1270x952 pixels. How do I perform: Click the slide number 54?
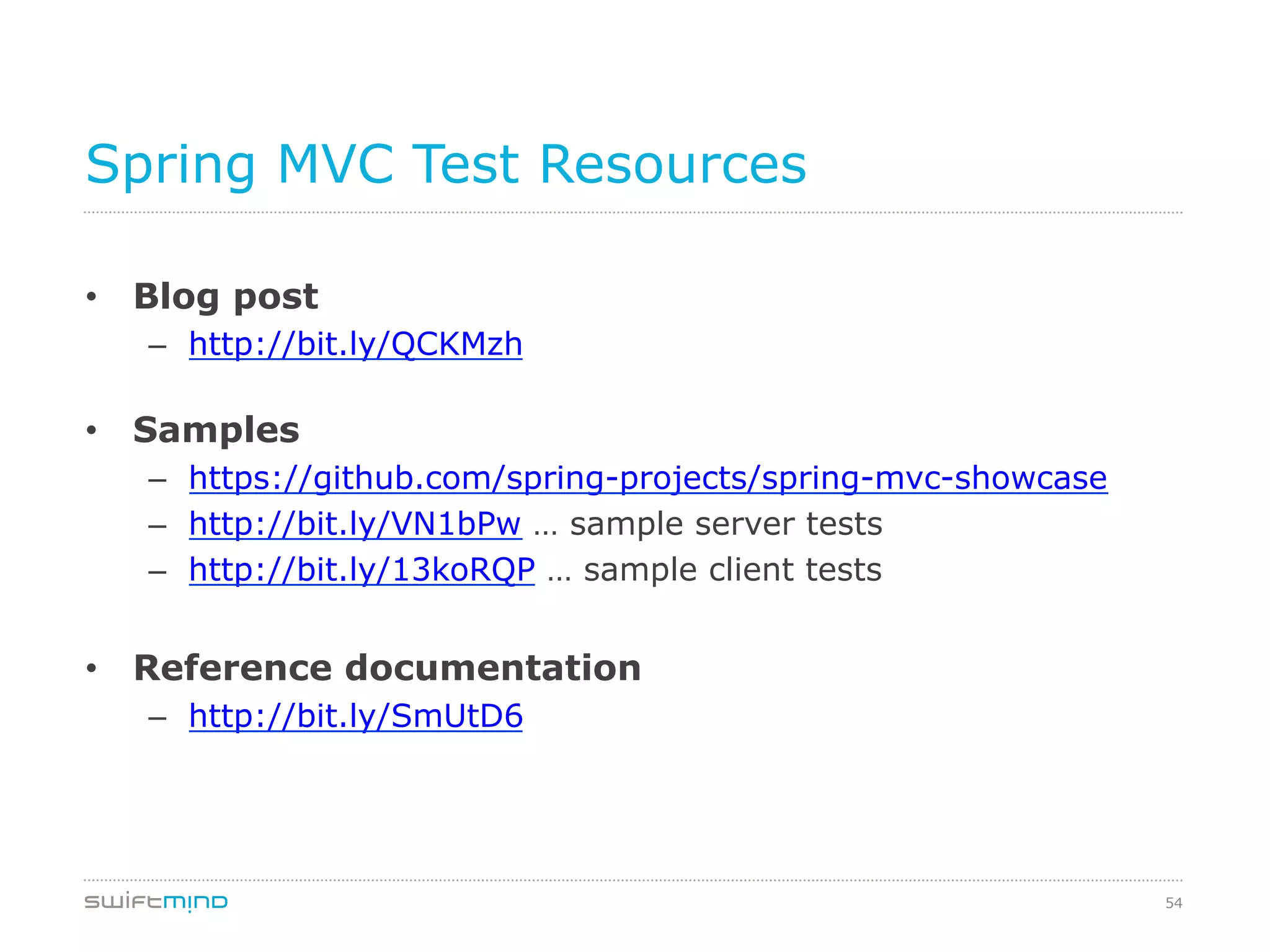1174,903
